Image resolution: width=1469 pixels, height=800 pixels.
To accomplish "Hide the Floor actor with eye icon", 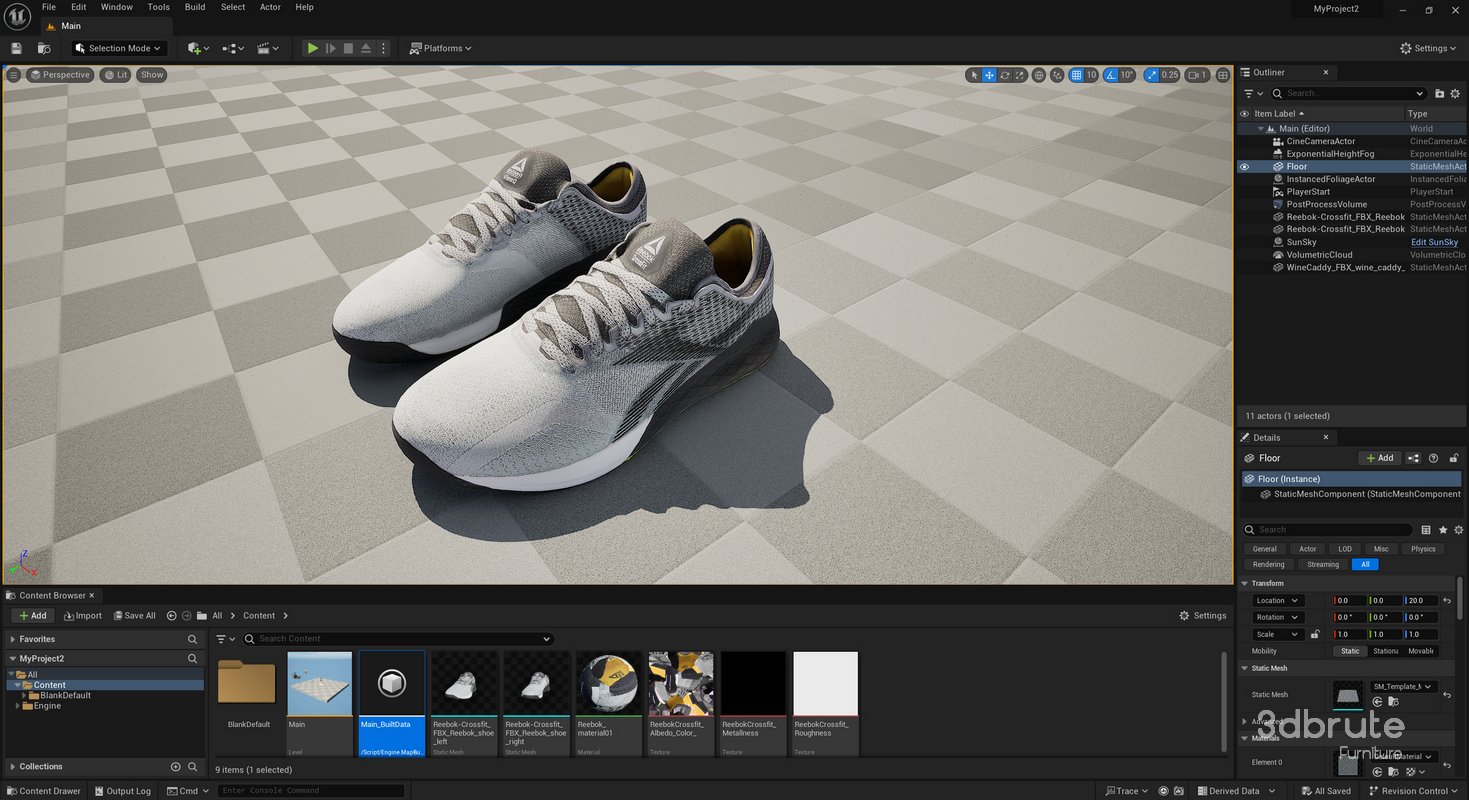I will (1245, 167).
